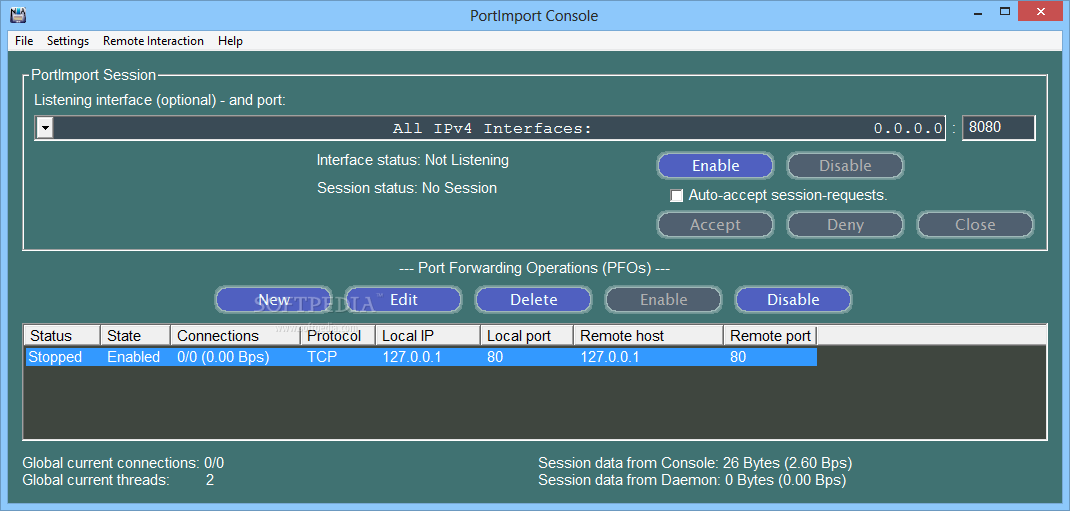This screenshot has width=1070, height=511.
Task: Maximize the PortImport Console window
Action: coord(1004,11)
